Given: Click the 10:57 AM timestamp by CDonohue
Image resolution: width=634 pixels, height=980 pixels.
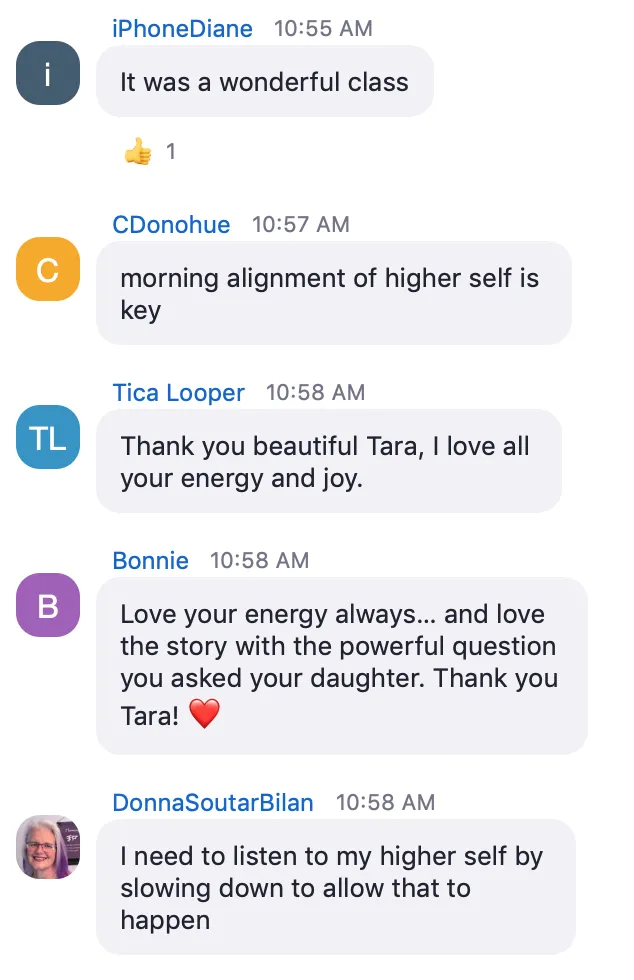Looking at the screenshot, I should click(x=301, y=224).
